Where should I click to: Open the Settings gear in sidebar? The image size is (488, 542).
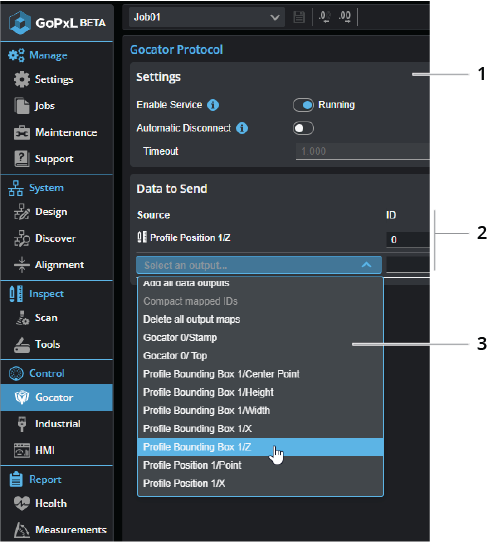pos(22,80)
